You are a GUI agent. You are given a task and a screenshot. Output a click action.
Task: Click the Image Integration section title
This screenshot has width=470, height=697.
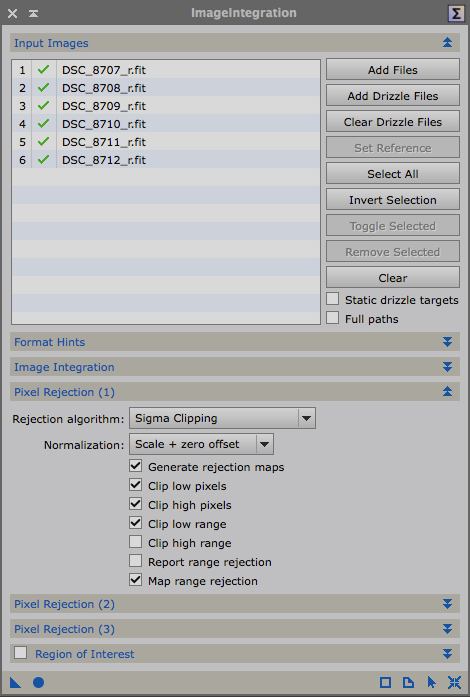(64, 367)
